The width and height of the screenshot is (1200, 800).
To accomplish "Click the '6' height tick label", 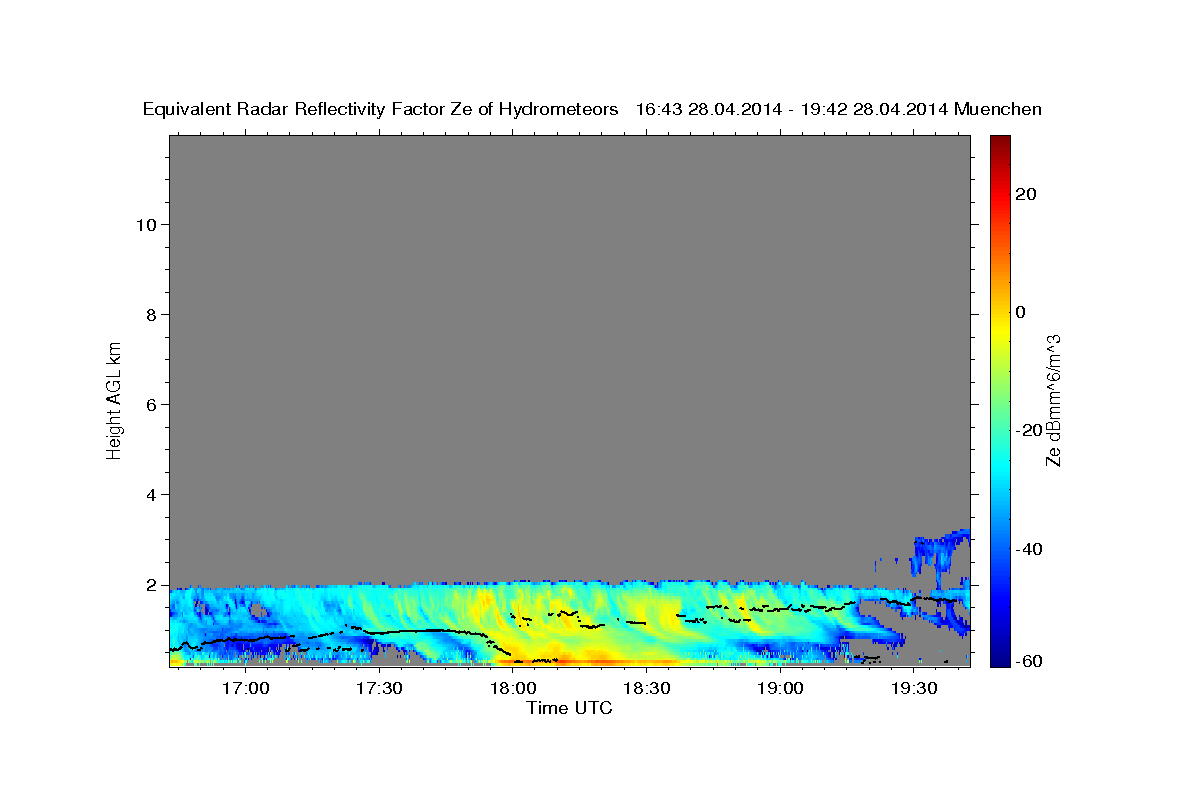I will tap(151, 404).
